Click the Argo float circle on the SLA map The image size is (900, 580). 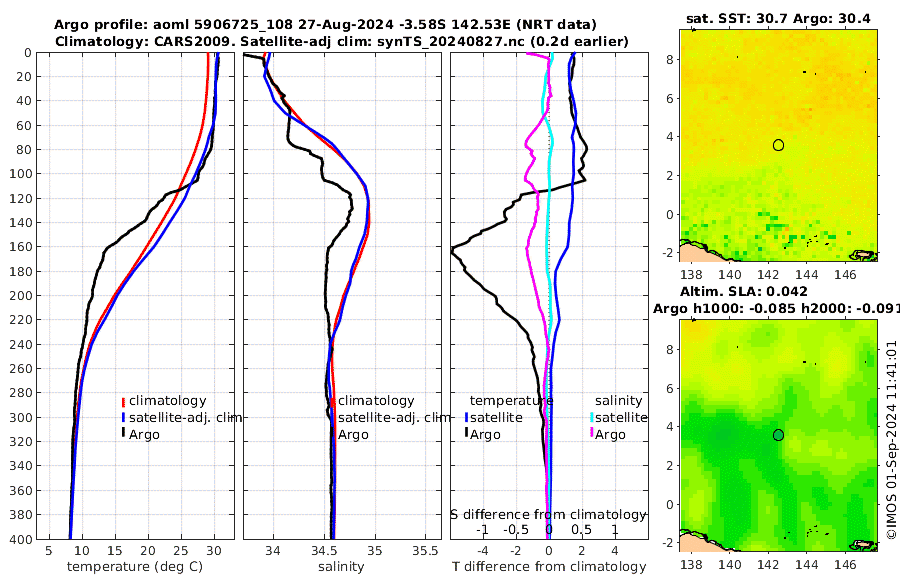pyautogui.click(x=778, y=435)
